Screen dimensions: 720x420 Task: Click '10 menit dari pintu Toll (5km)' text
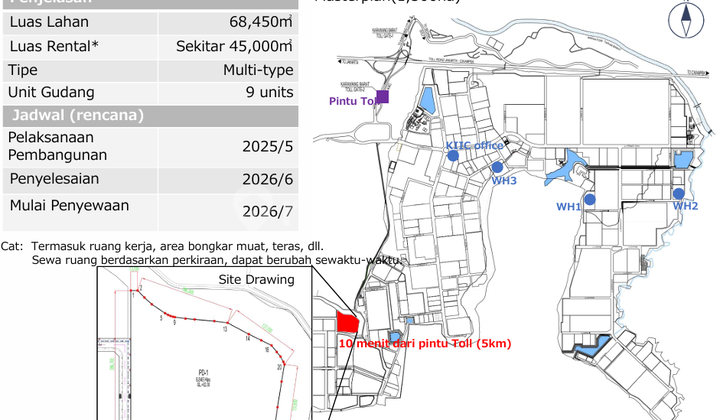click(x=425, y=344)
